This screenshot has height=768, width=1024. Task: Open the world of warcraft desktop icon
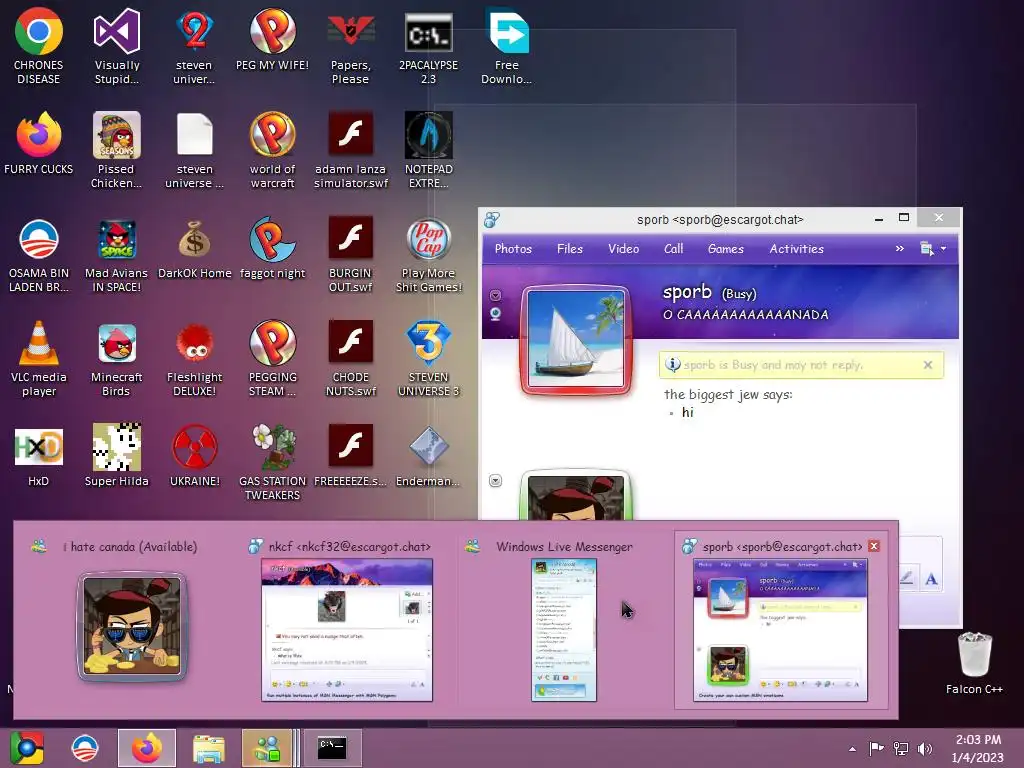pos(273,150)
